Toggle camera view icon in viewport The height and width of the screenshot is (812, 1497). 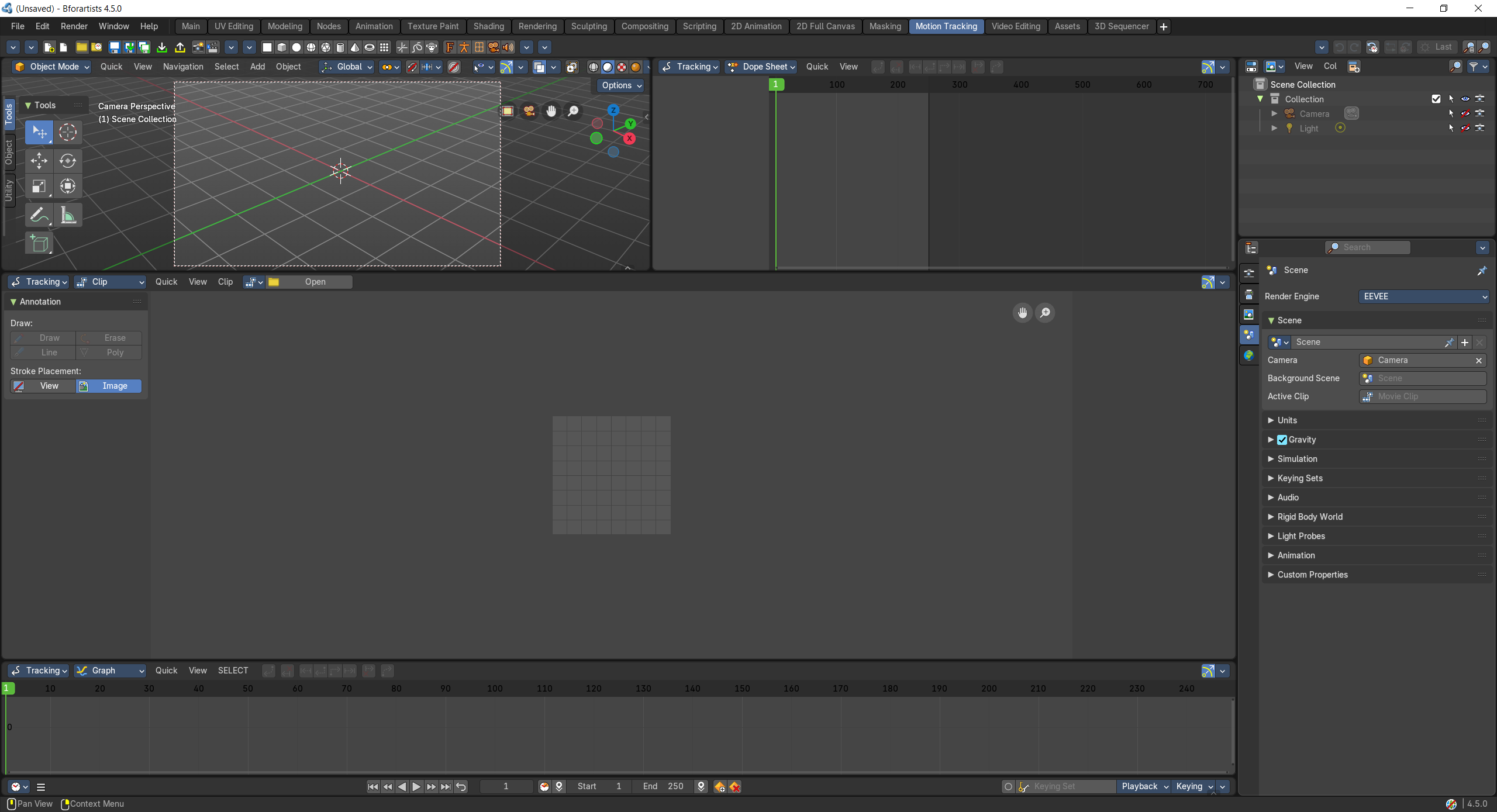pos(530,111)
